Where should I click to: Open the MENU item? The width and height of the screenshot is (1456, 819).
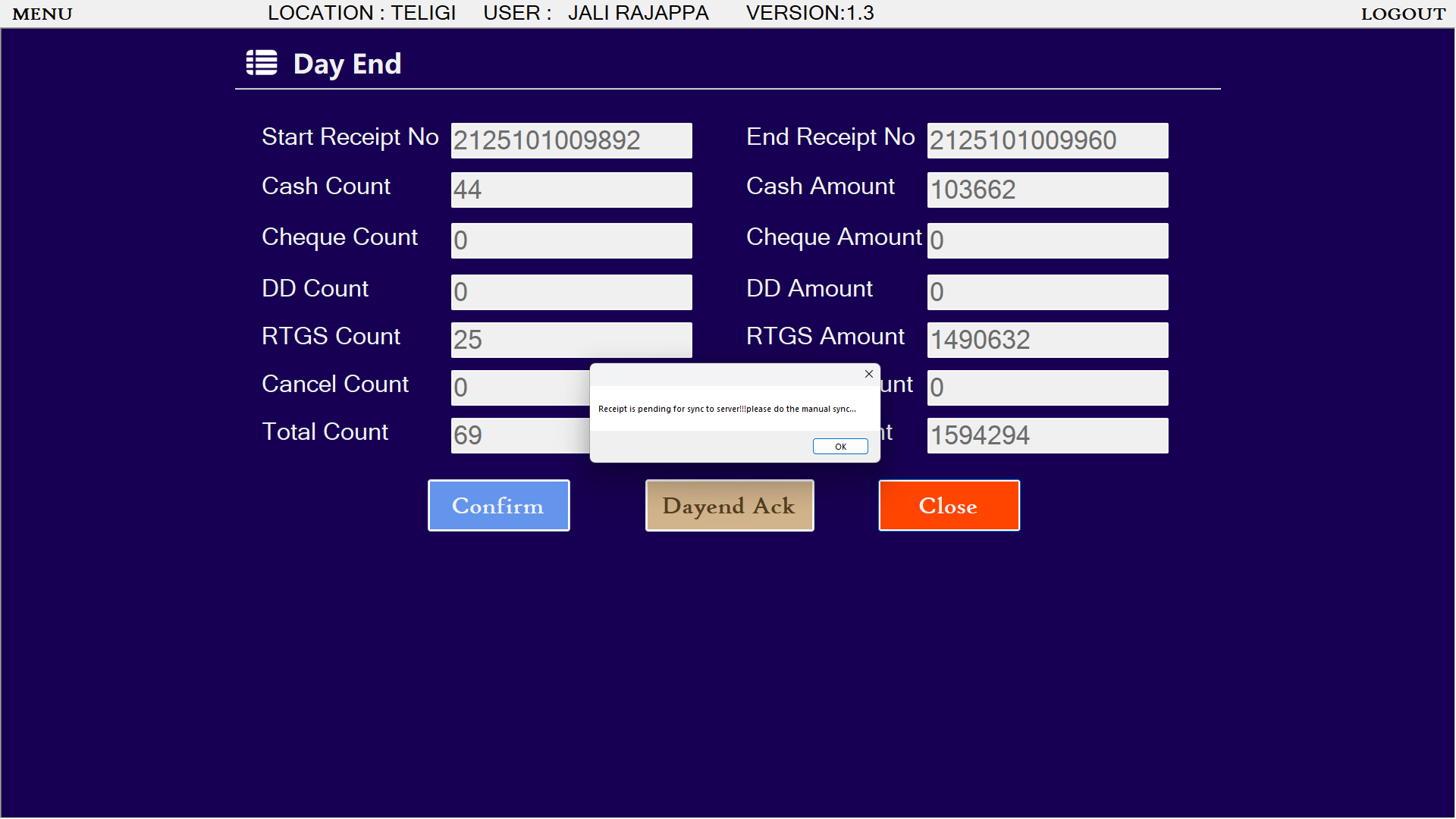coord(42,14)
